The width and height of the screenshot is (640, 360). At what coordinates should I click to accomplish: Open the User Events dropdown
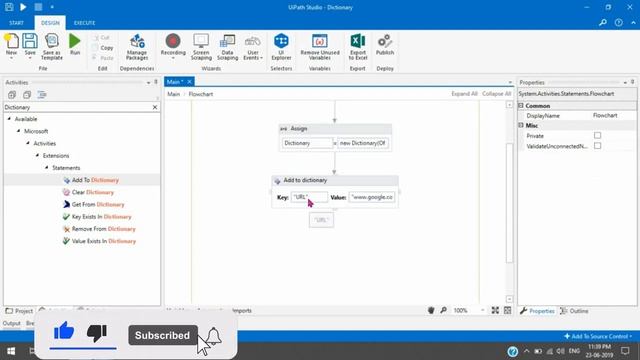pyautogui.click(x=253, y=47)
